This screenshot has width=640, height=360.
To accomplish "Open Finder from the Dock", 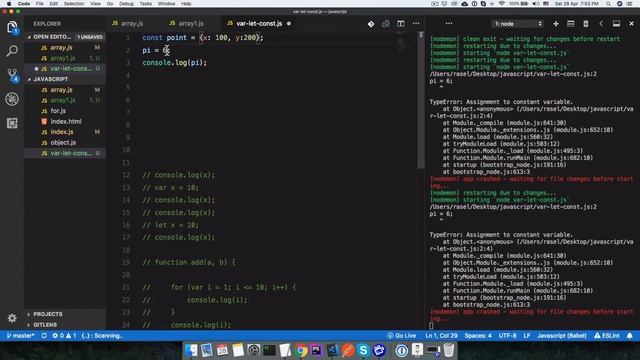I will [x=191, y=350].
